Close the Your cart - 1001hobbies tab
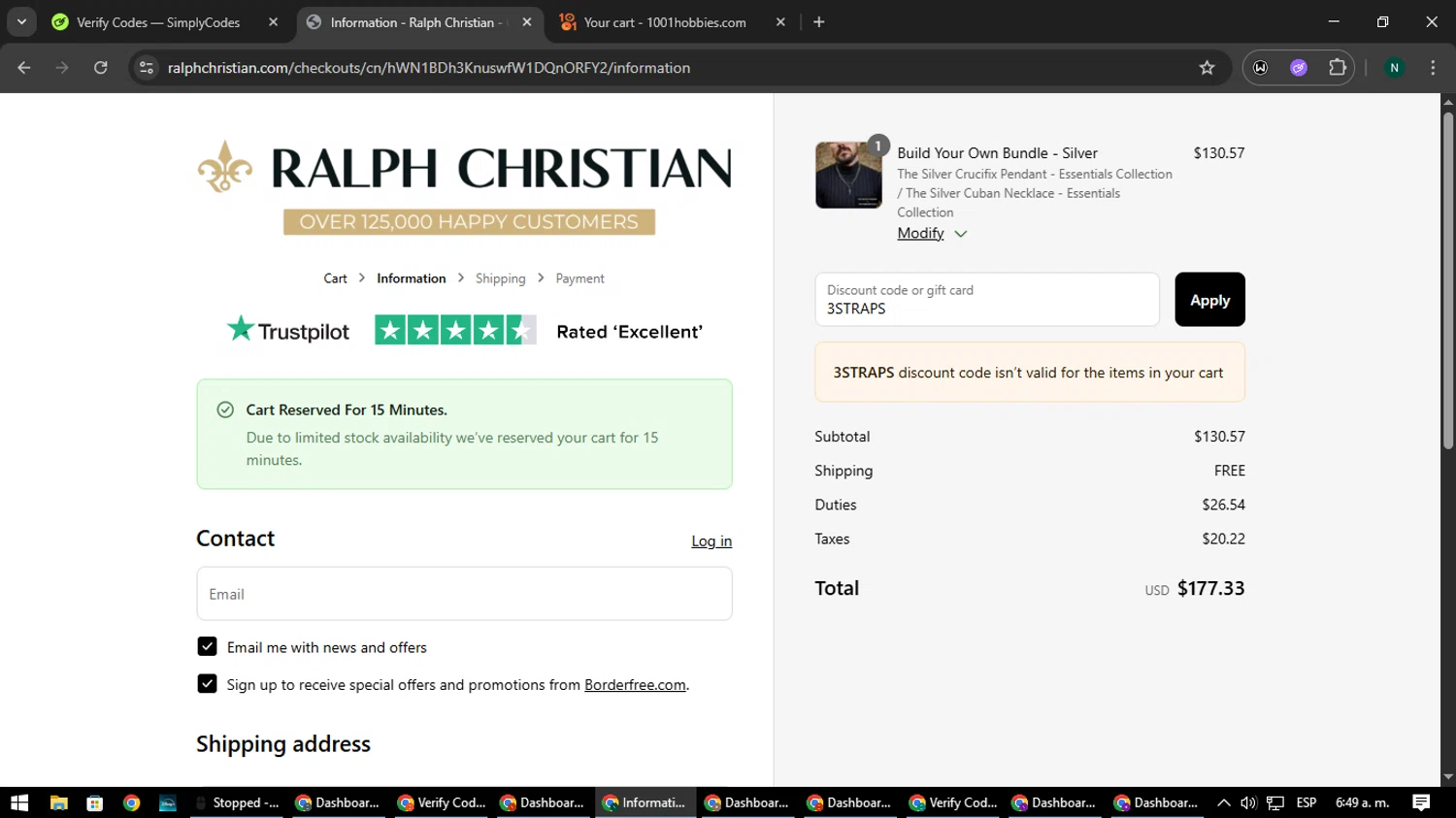Image resolution: width=1456 pixels, height=818 pixels. tap(780, 22)
